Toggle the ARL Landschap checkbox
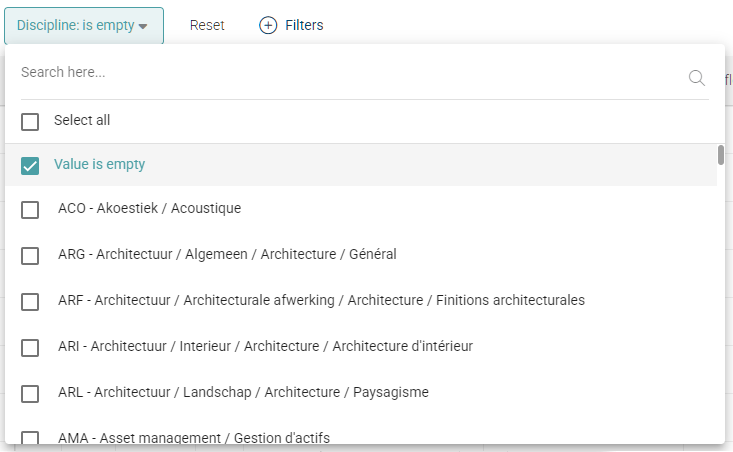The image size is (733, 452). [30, 393]
